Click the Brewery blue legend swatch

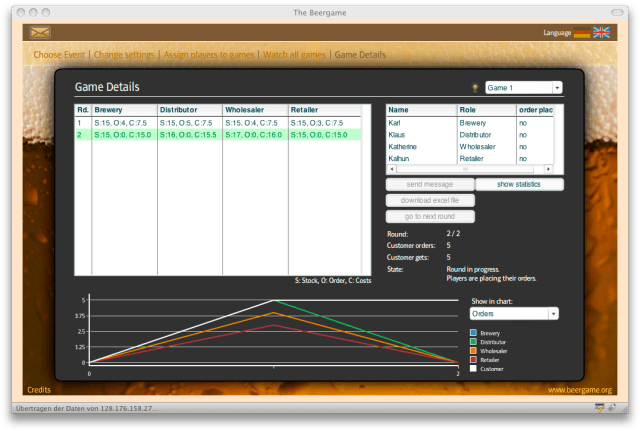473,332
